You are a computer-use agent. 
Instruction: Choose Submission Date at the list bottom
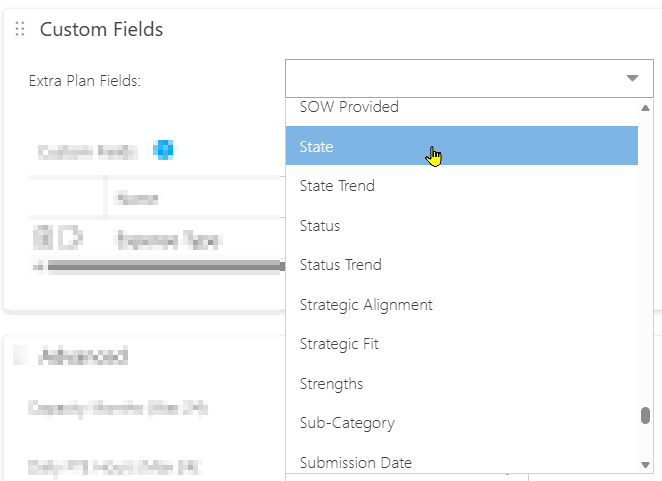pyautogui.click(x=355, y=463)
